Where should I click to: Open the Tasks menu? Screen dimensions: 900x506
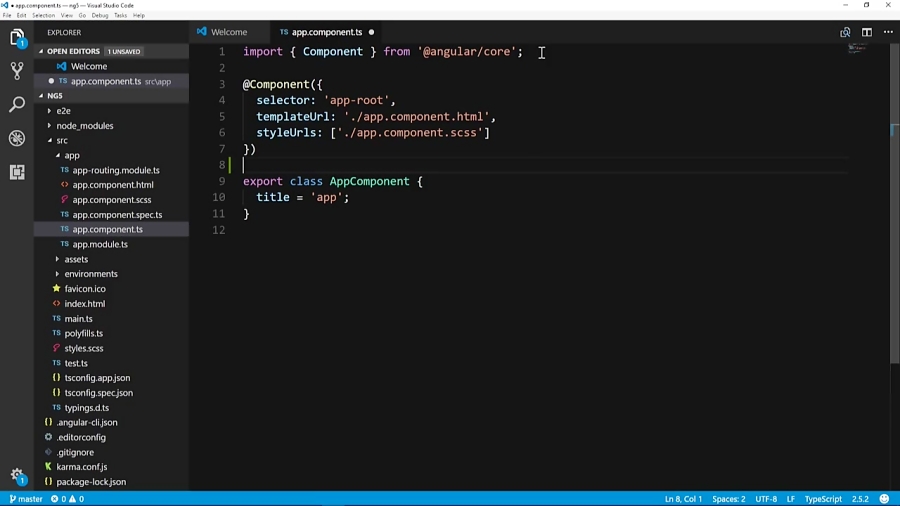(121, 15)
